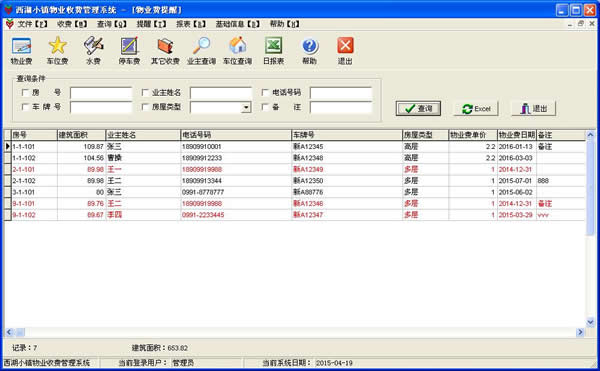This screenshot has width=600, height=371.
Task: Click the date 2016-03-03 cell
Action: pos(517,158)
